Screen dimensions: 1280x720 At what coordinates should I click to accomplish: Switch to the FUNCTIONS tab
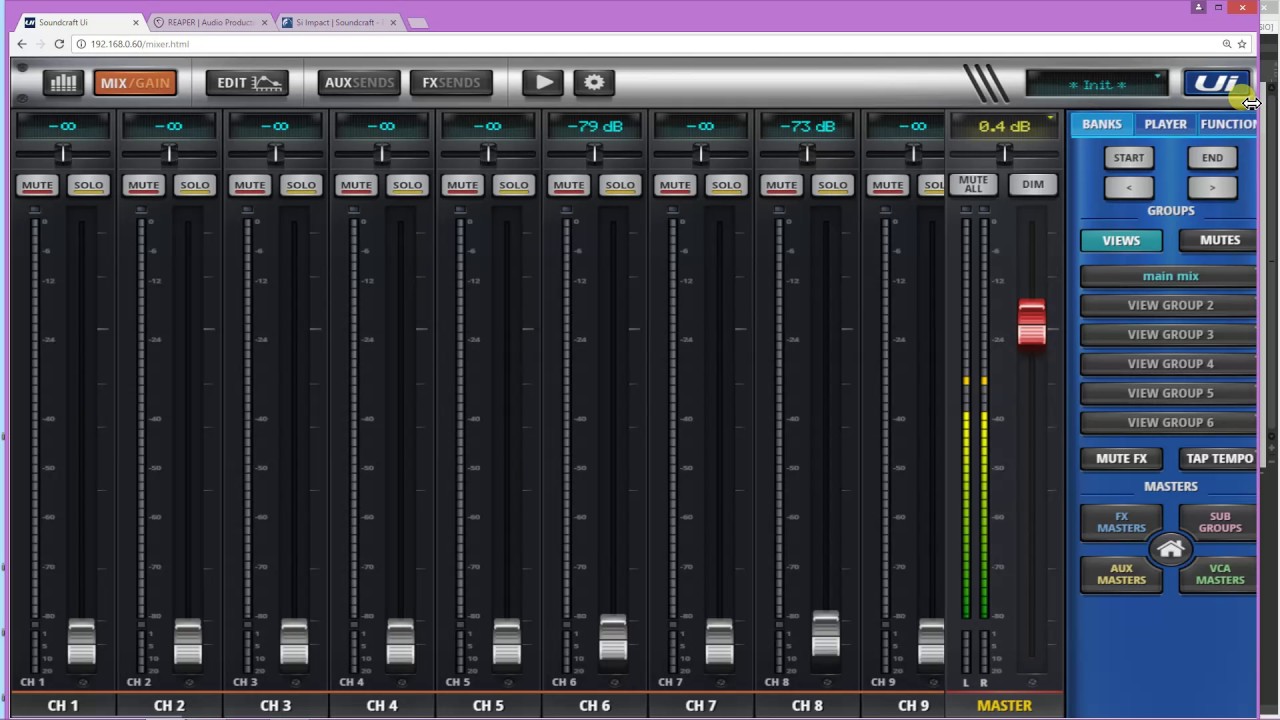click(1228, 124)
